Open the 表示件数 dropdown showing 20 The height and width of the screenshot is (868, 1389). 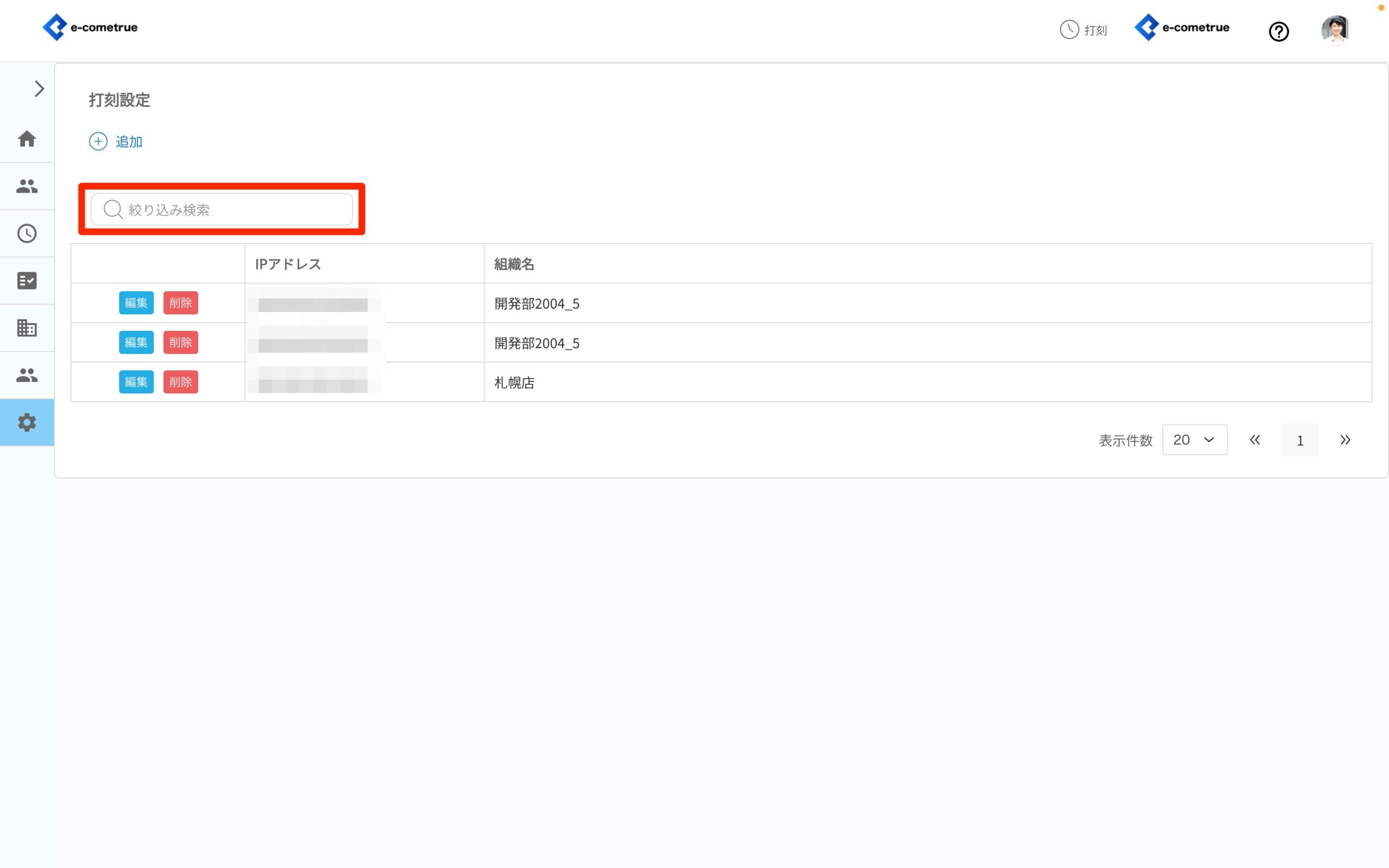click(x=1194, y=441)
